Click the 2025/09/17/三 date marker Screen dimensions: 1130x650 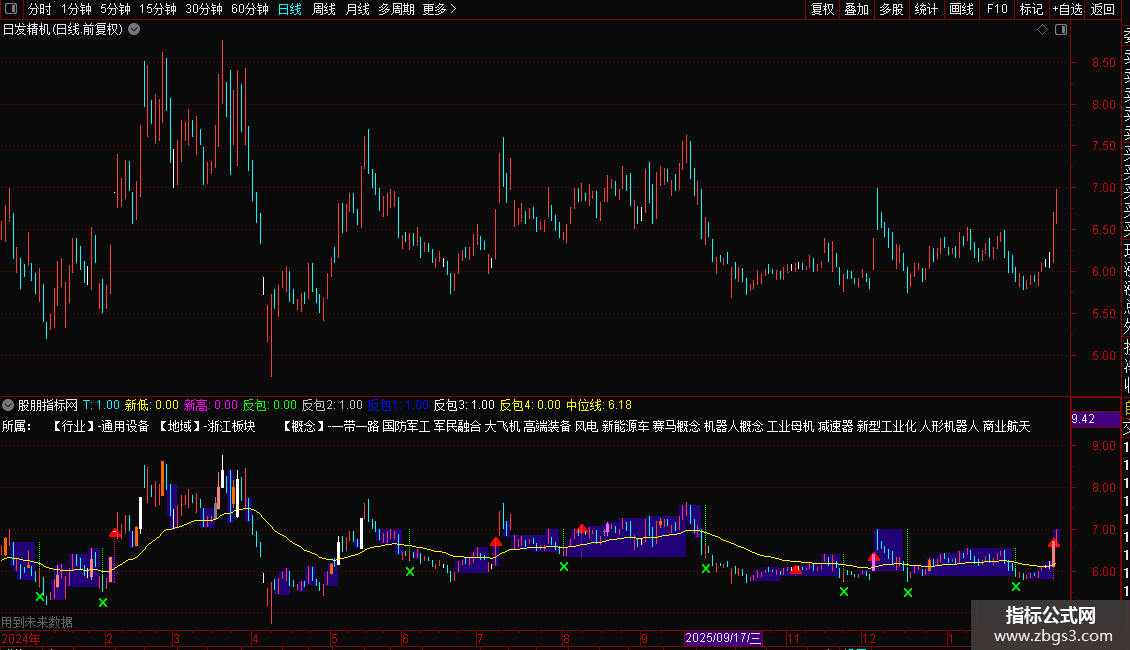tap(723, 638)
